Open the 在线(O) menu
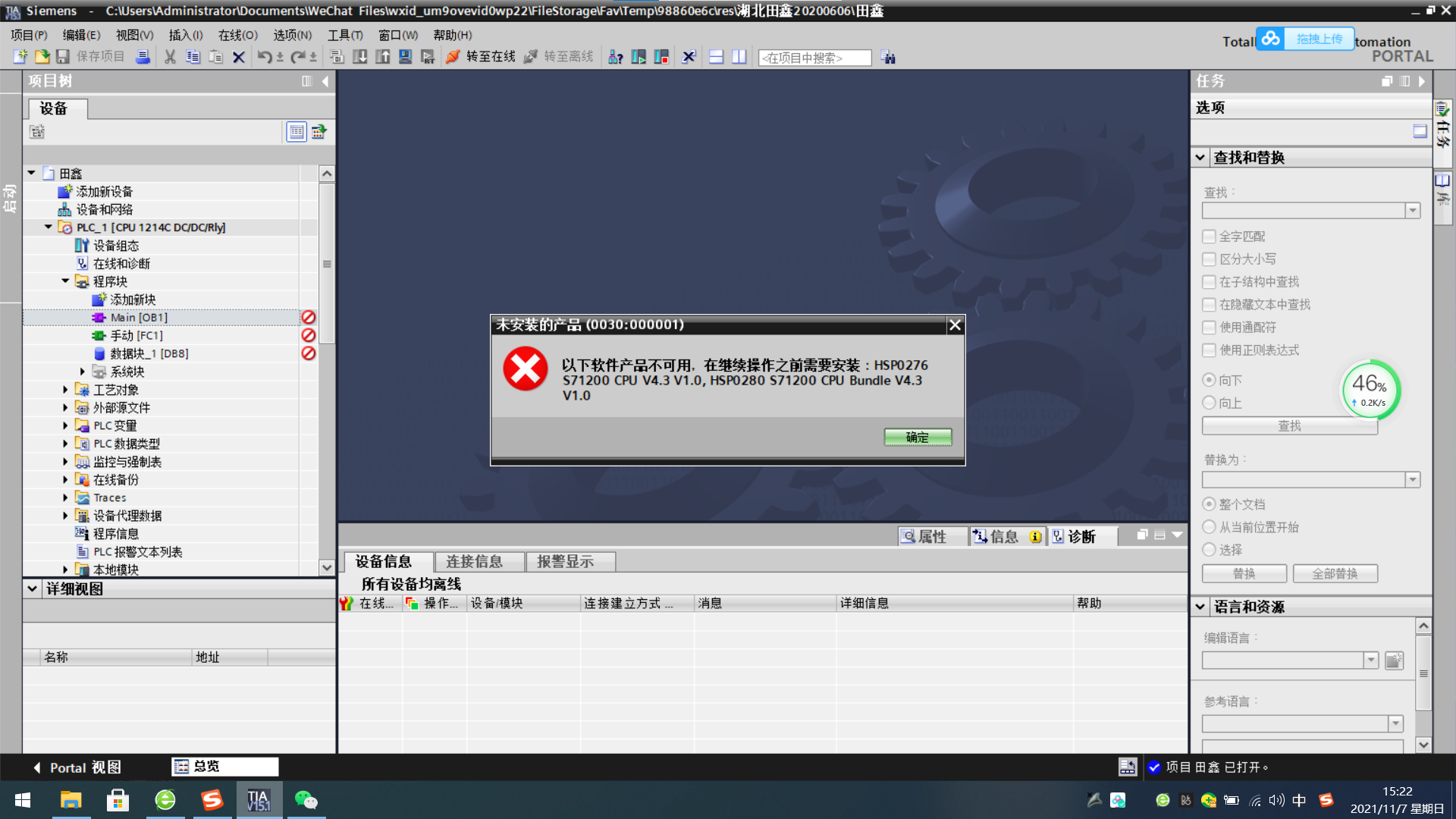Screen dimensions: 1456x819 pos(237,35)
